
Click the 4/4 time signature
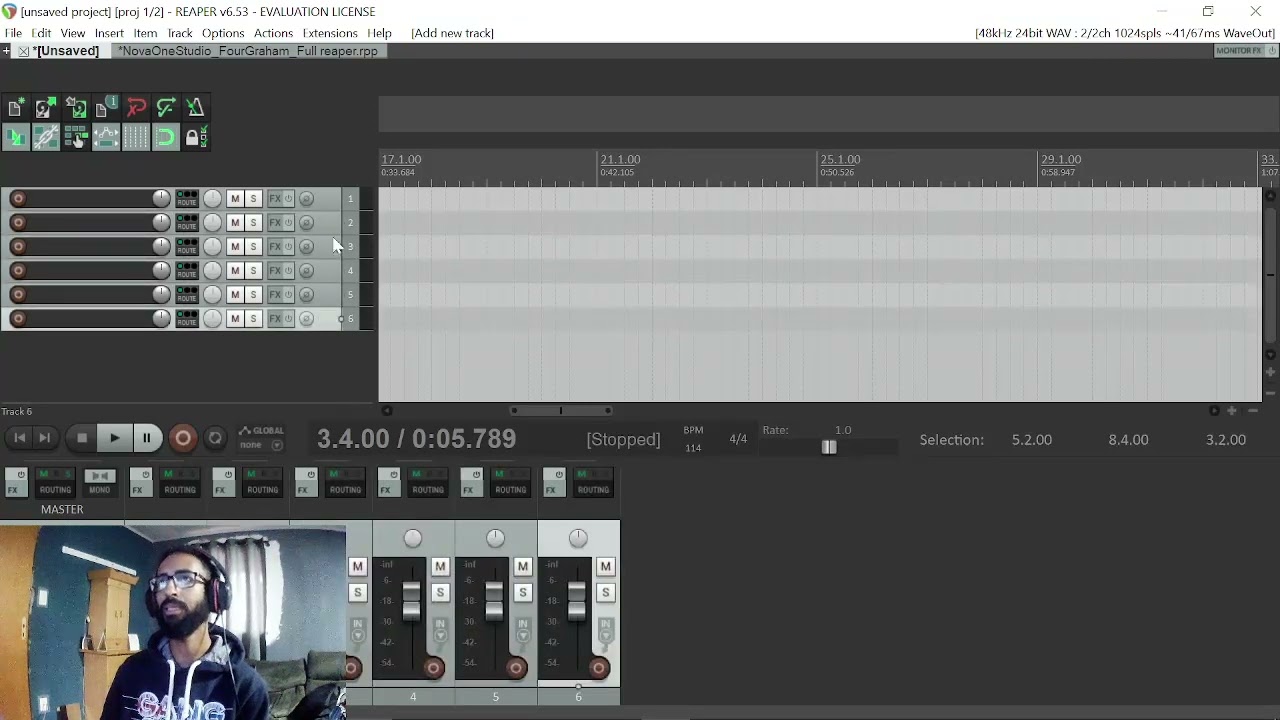(738, 439)
